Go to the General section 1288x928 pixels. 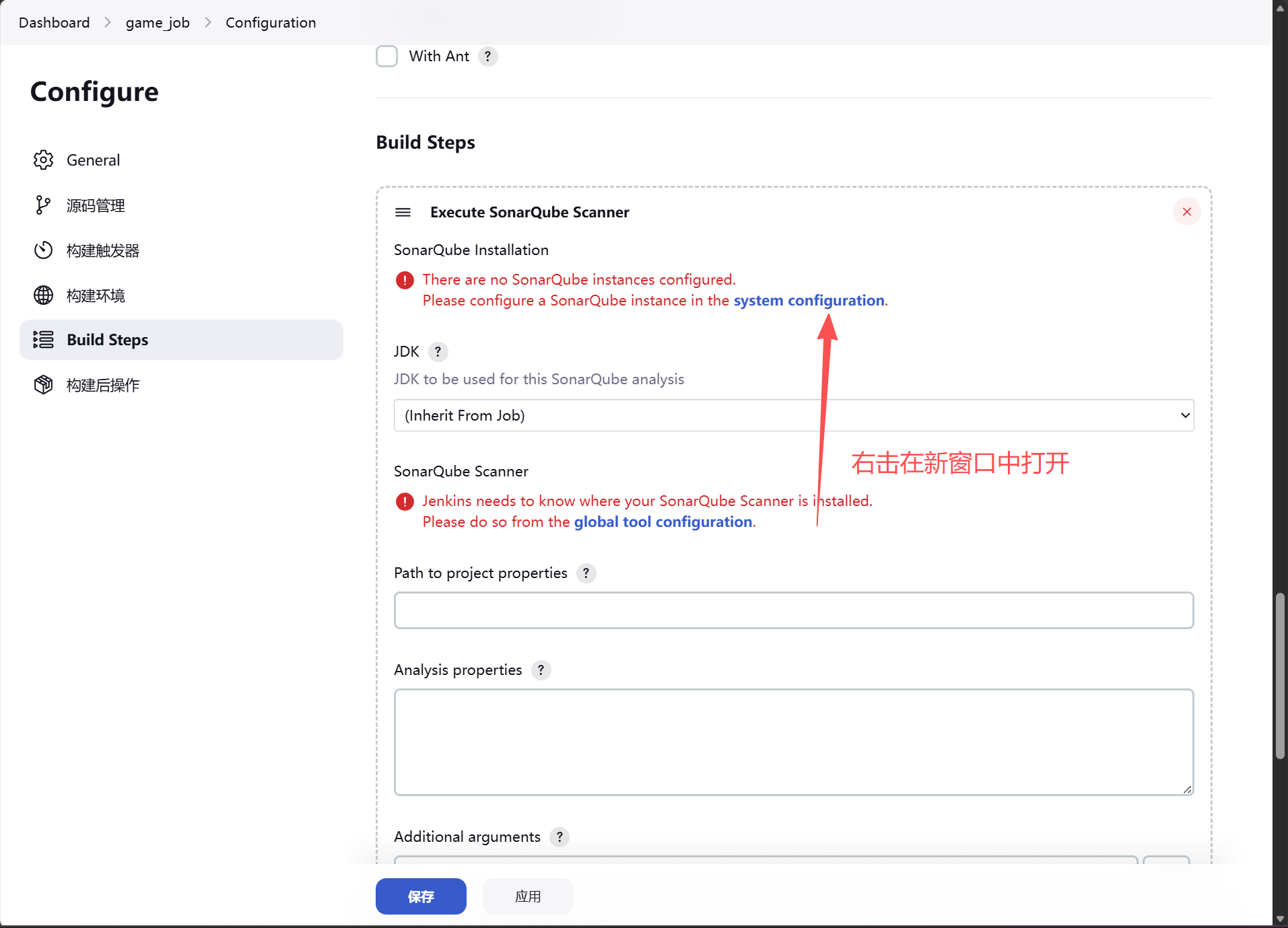[x=181, y=160]
